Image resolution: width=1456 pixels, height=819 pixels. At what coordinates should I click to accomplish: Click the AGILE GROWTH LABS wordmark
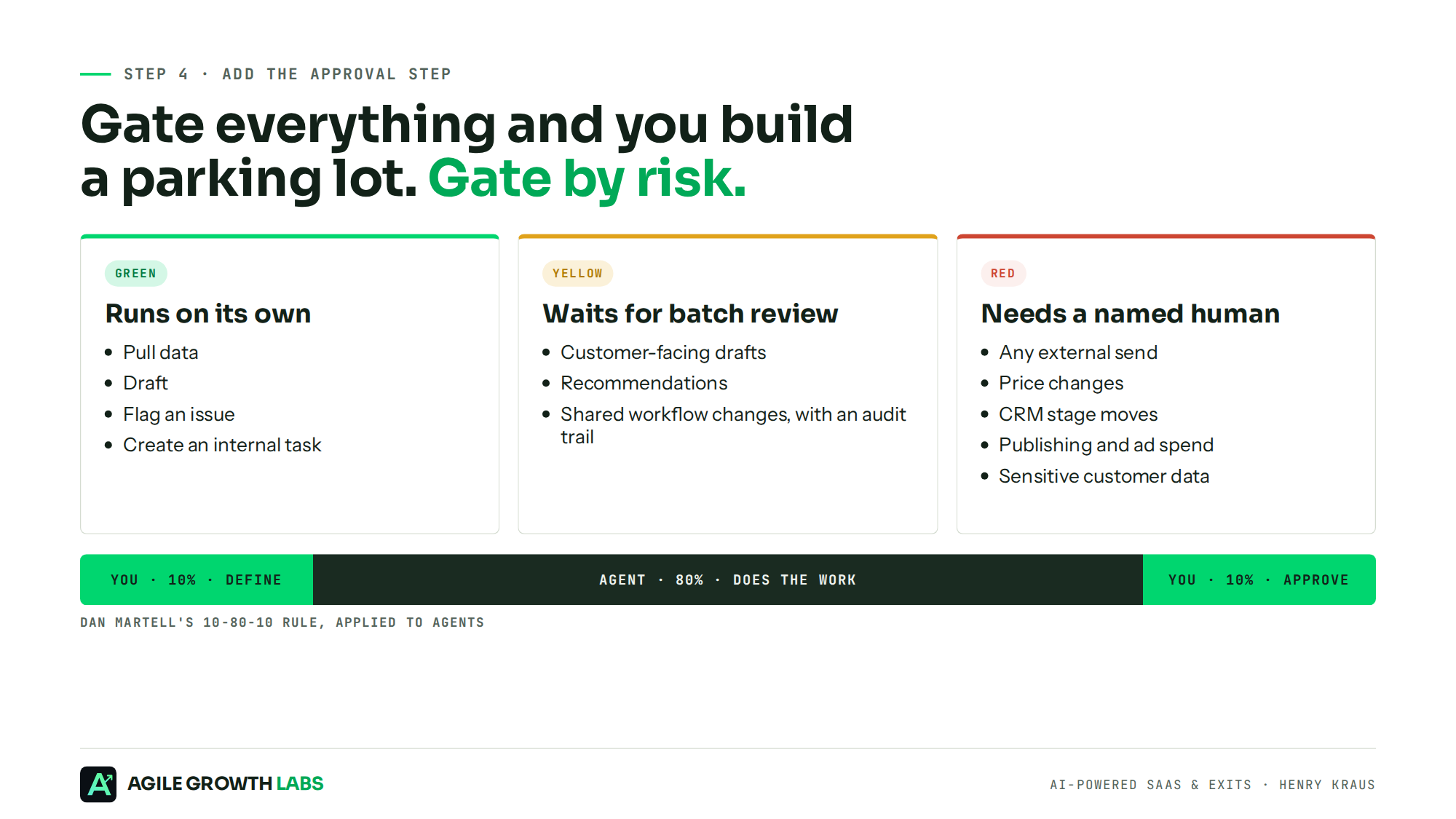(x=226, y=783)
